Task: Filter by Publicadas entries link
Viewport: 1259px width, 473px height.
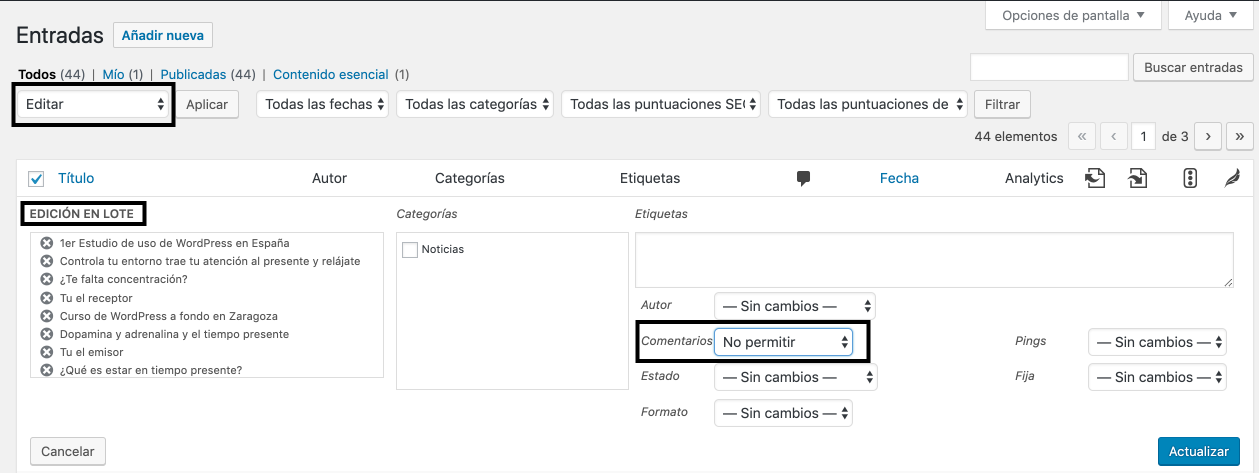Action: click(193, 74)
